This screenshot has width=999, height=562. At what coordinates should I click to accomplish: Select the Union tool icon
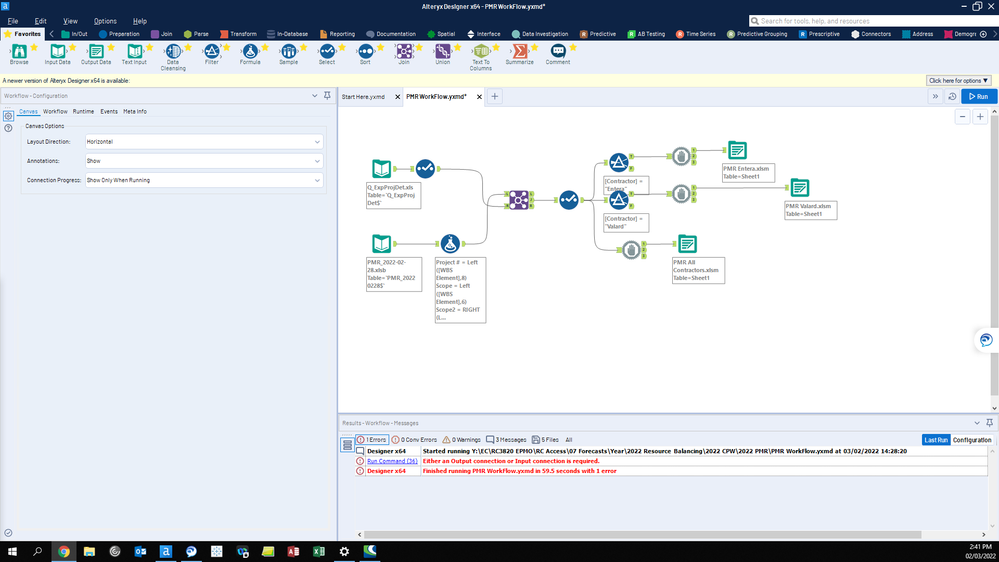pos(443,51)
